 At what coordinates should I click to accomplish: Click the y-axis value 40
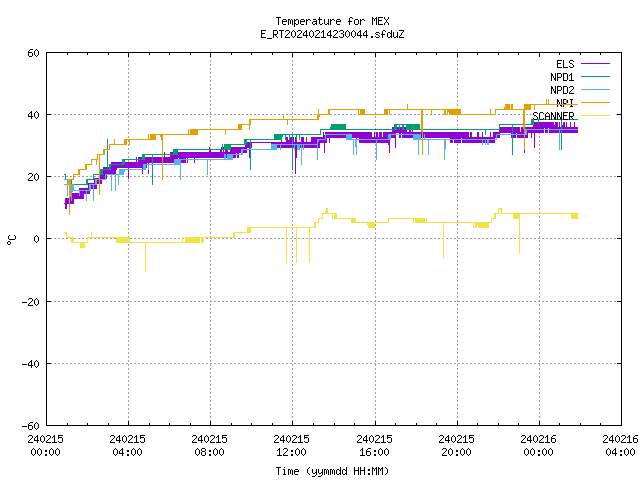coord(33,115)
